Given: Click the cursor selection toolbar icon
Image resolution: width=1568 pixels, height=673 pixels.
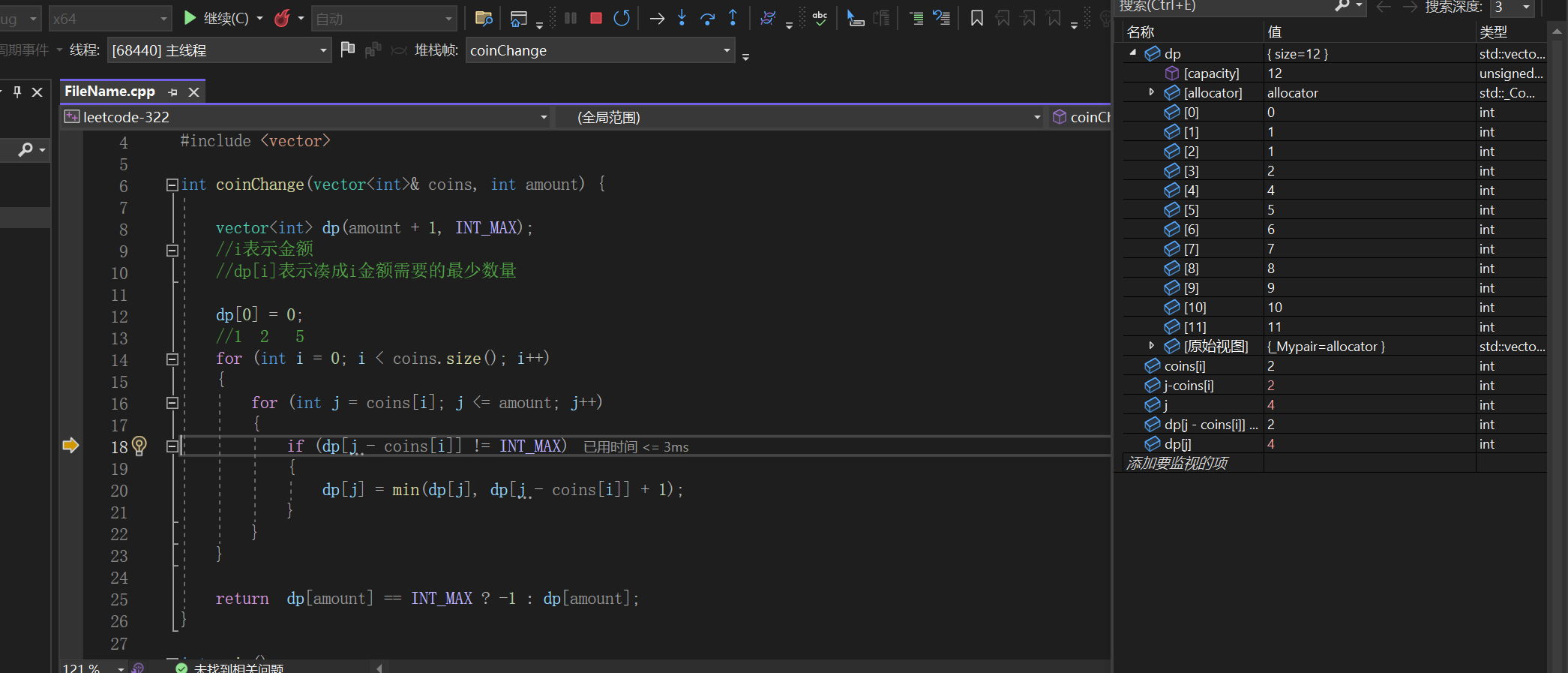Looking at the screenshot, I should tap(855, 18).
